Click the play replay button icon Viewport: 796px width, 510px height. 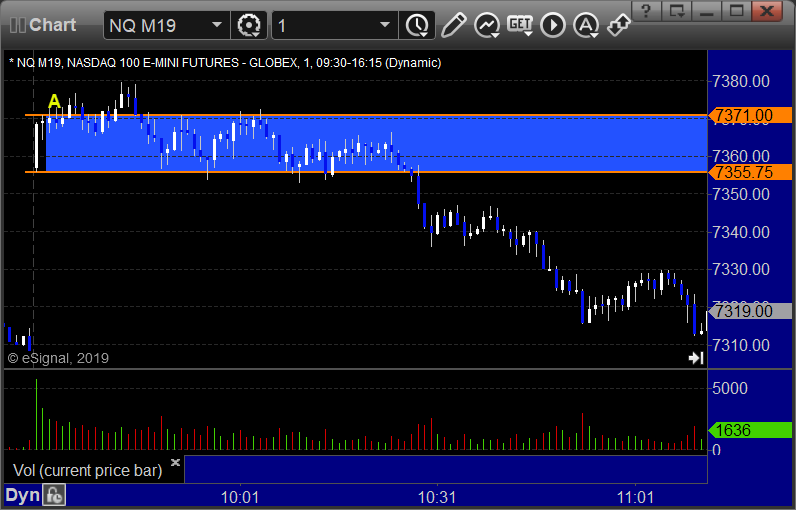click(553, 25)
